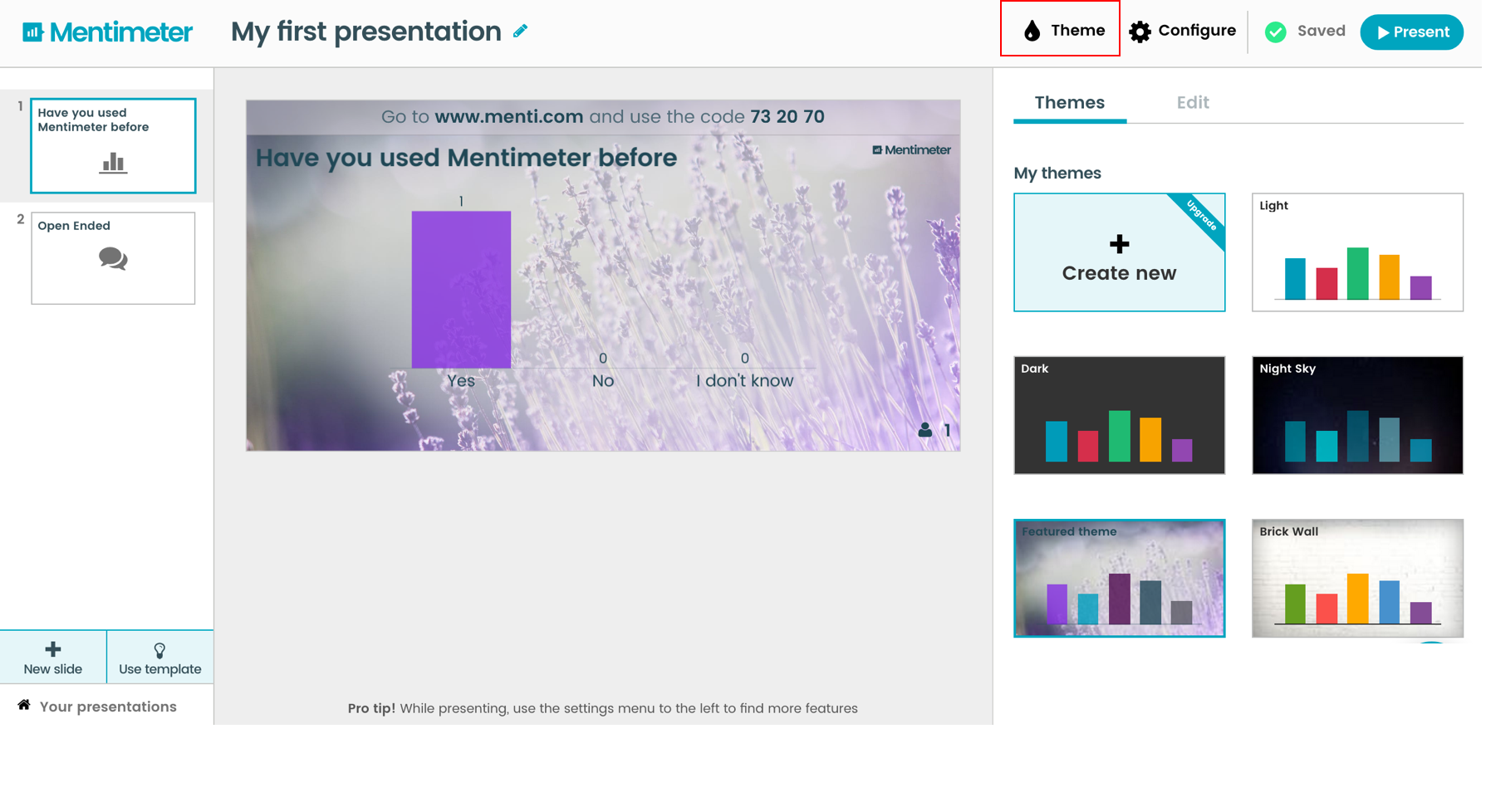Click the speech bubbles icon on slide 2
This screenshot has width=1486, height=812.
click(x=113, y=259)
